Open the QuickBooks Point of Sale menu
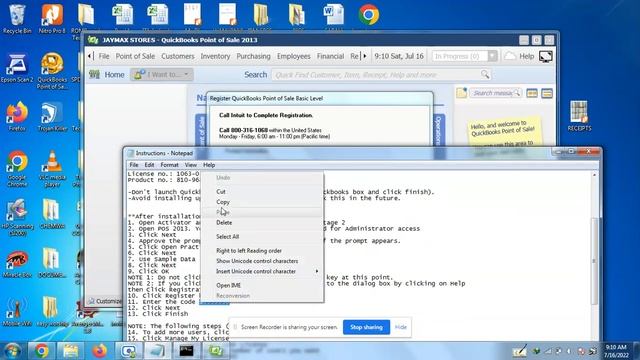This screenshot has height=360, width=640. (x=135, y=56)
